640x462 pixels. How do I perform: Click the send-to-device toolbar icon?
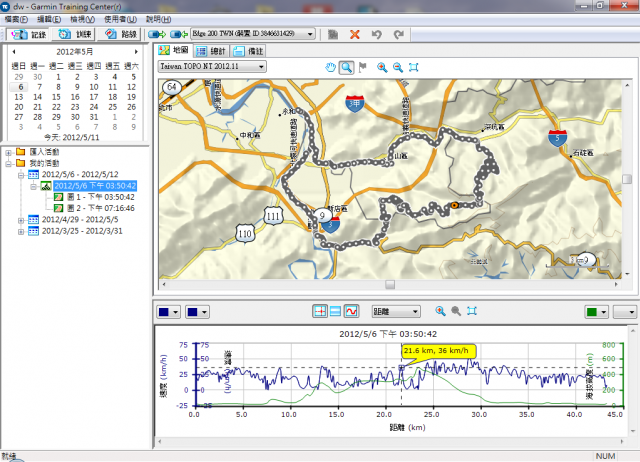[x=157, y=34]
